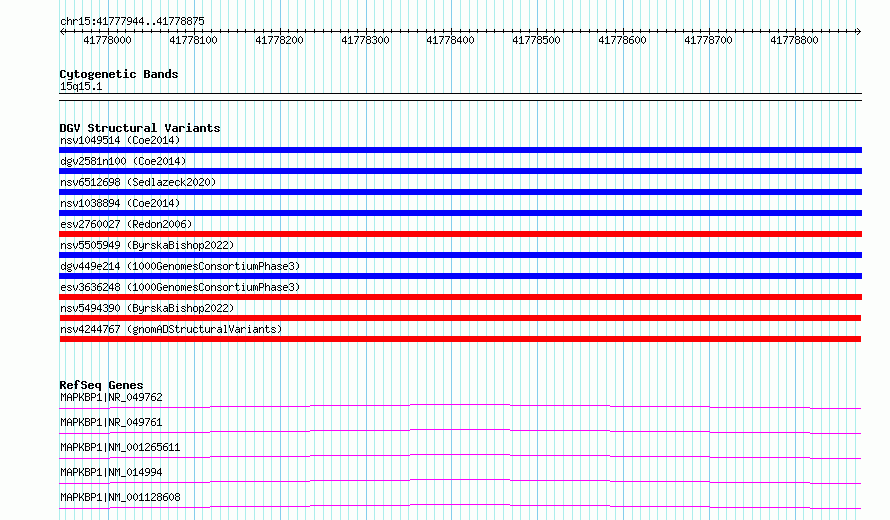Click the left arrow end of the ruler
This screenshot has height=520, width=890.
62,31
